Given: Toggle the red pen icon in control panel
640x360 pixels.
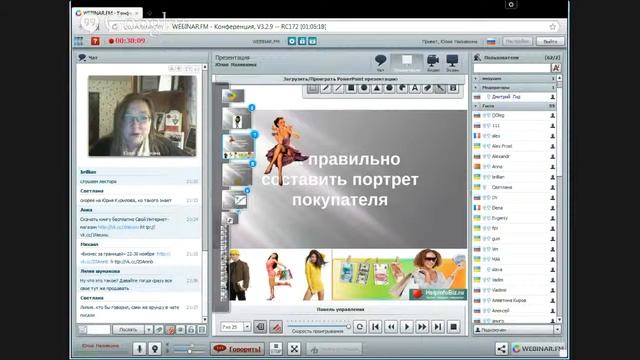Looking at the screenshot, I should coord(276,327).
